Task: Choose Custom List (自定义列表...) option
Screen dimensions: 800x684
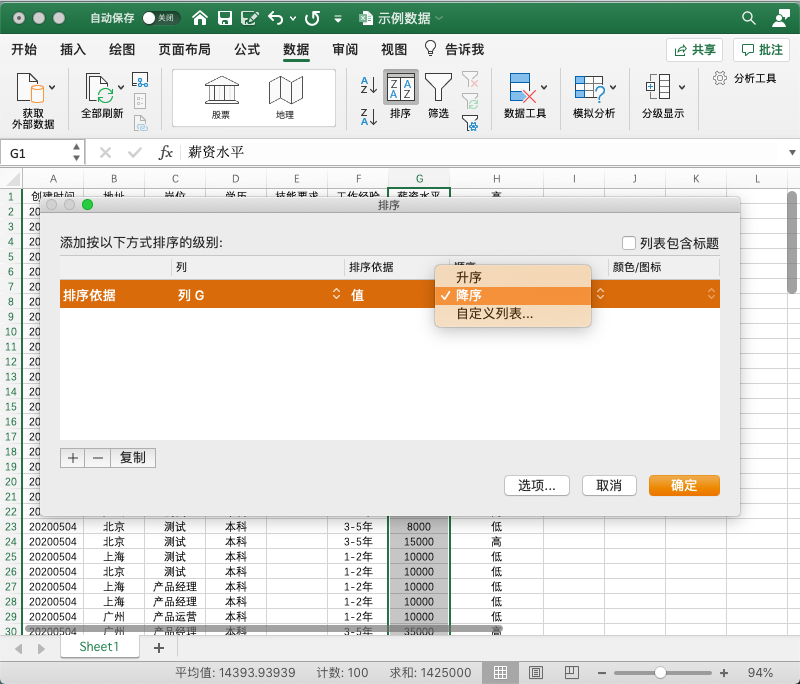Action: point(494,314)
